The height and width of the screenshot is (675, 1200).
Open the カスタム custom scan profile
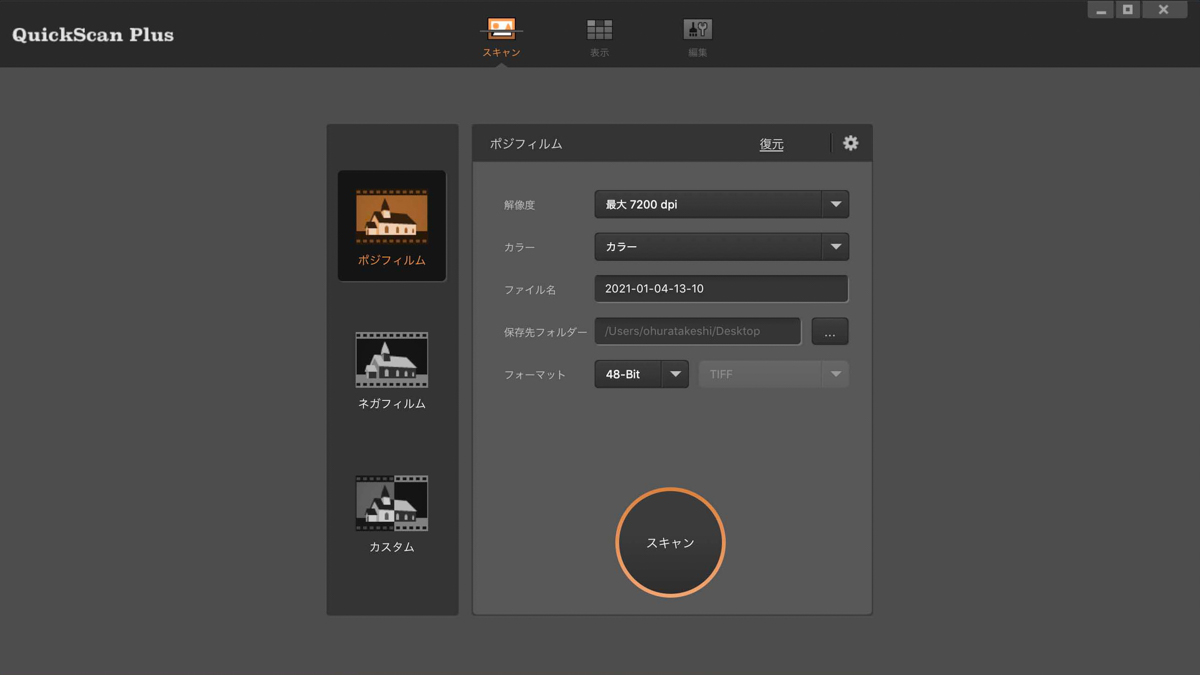(391, 503)
